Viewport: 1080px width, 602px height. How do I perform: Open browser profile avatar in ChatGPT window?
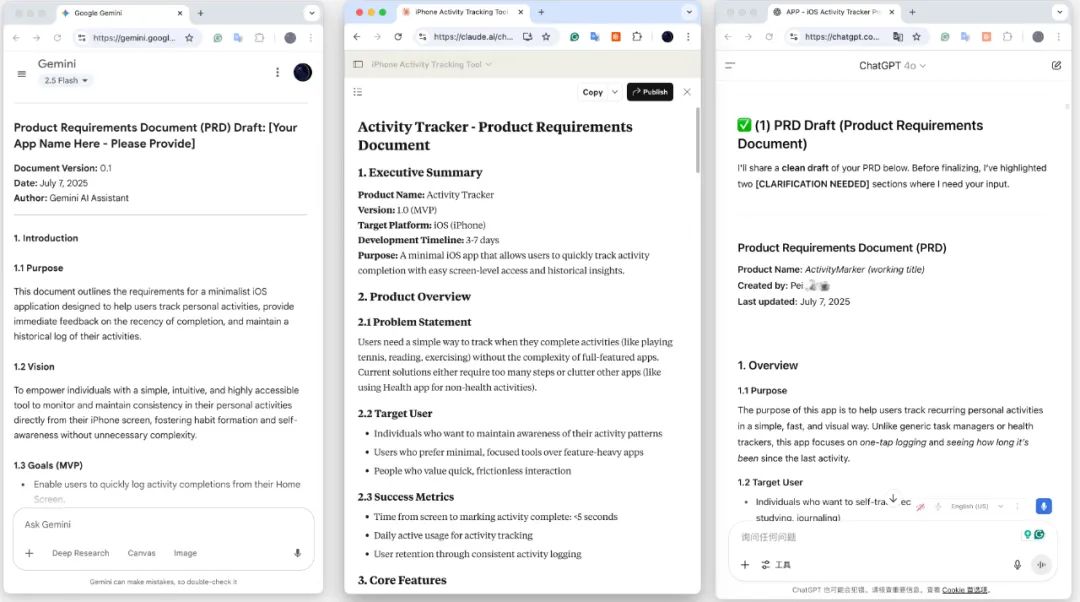[1038, 37]
